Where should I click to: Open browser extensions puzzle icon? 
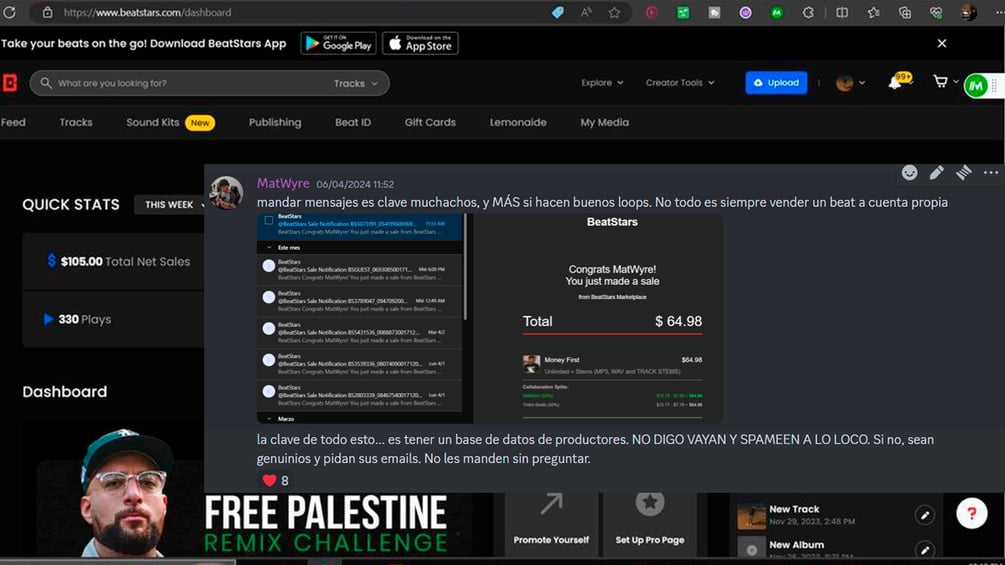pyautogui.click(x=808, y=12)
